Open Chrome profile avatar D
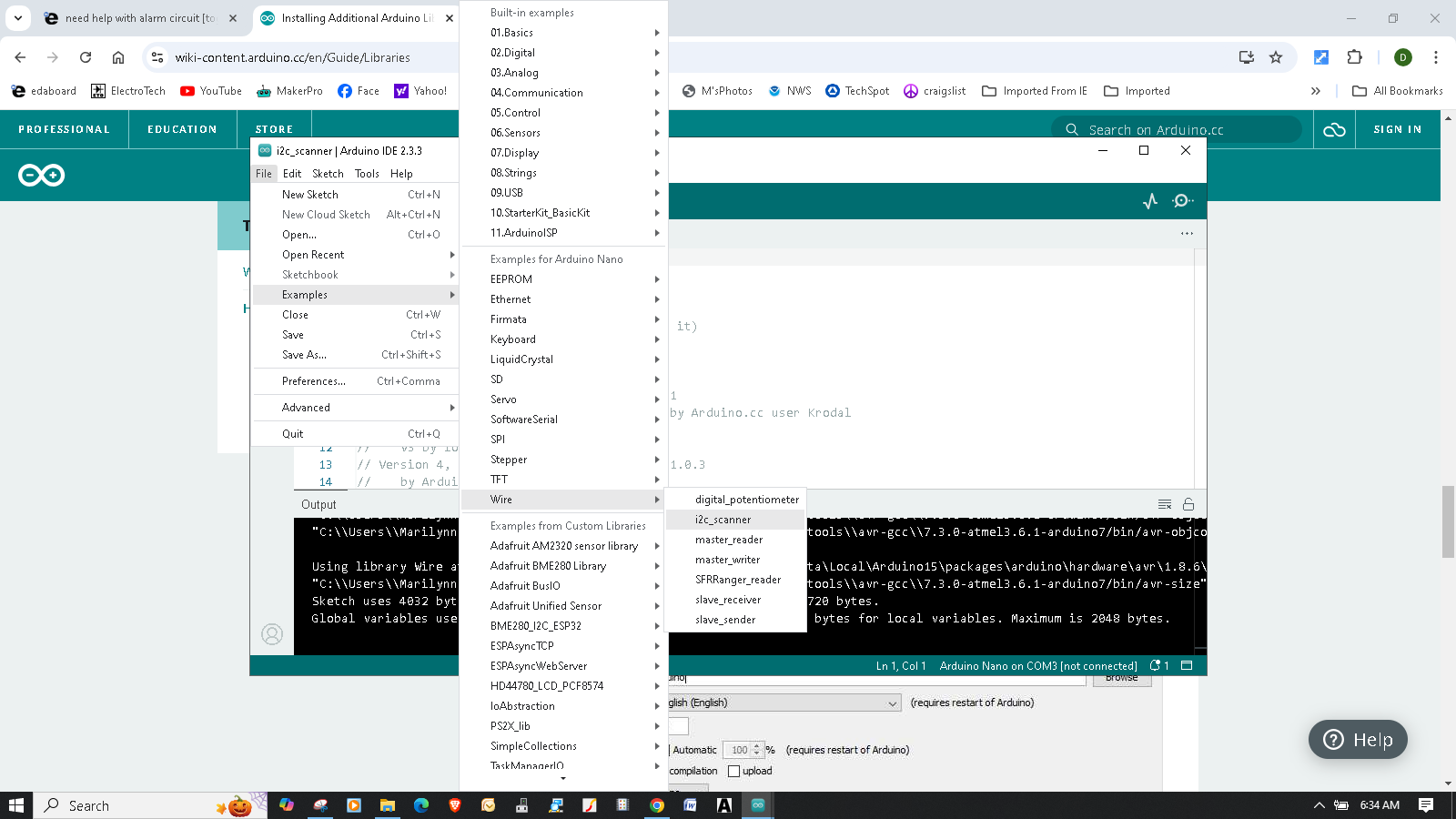This screenshot has height=819, width=1456. tap(1403, 57)
